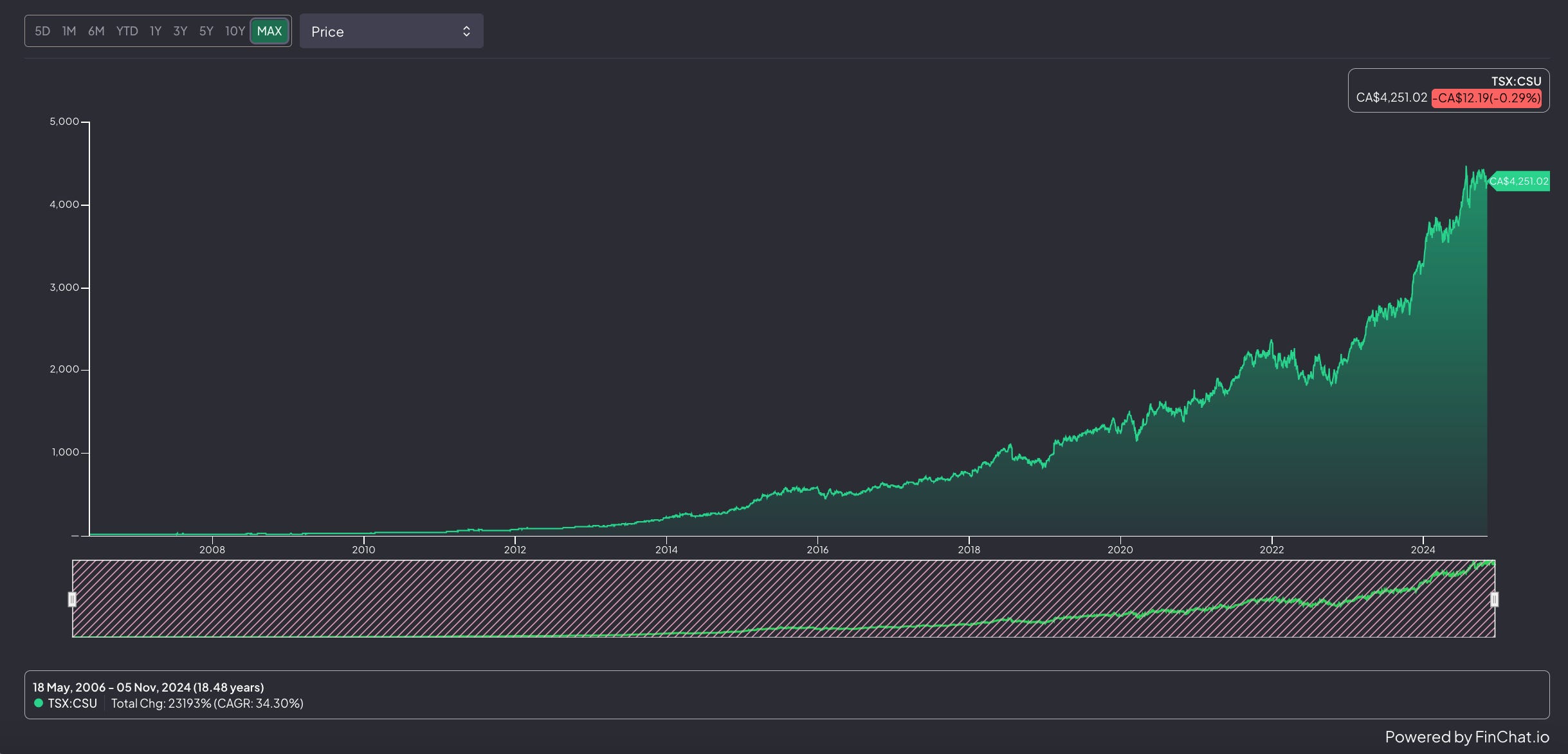
Task: Select the 6M time range
Action: click(x=95, y=30)
